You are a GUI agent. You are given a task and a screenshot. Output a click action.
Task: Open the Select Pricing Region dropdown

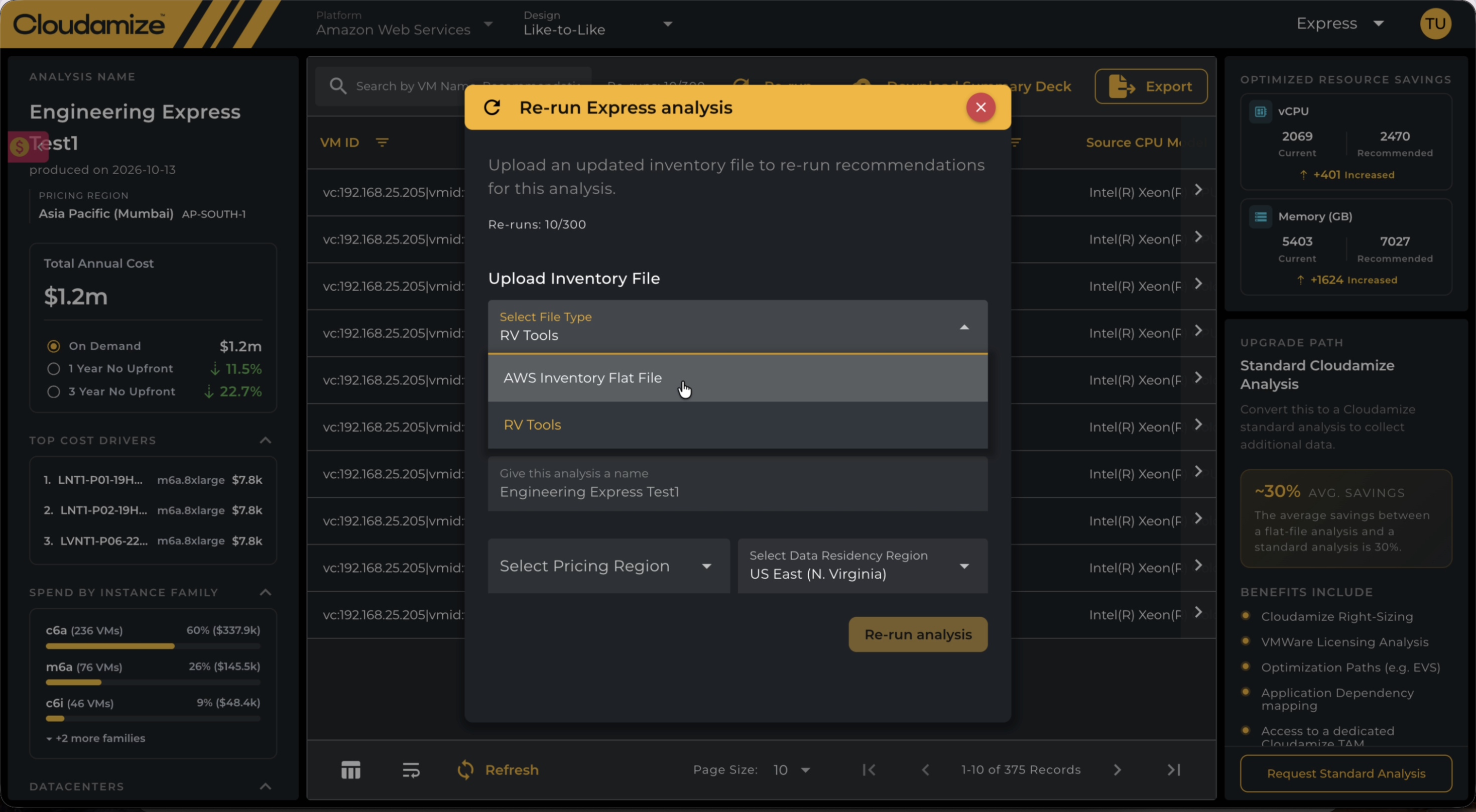click(608, 566)
